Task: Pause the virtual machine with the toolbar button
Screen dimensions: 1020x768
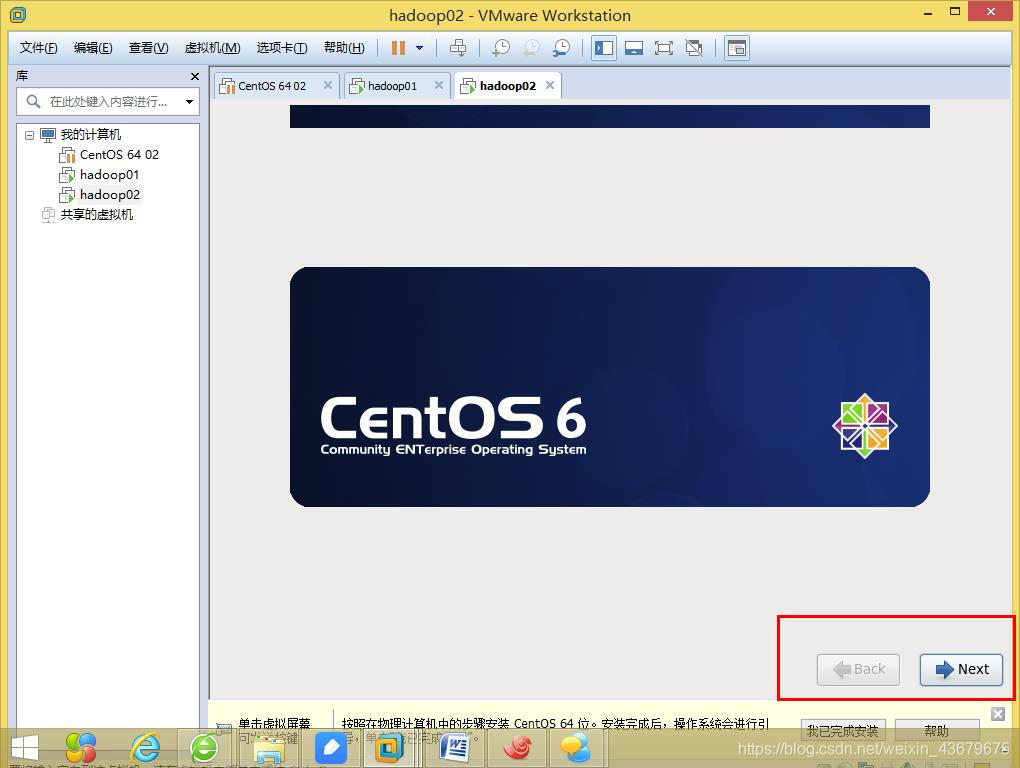Action: pos(398,47)
